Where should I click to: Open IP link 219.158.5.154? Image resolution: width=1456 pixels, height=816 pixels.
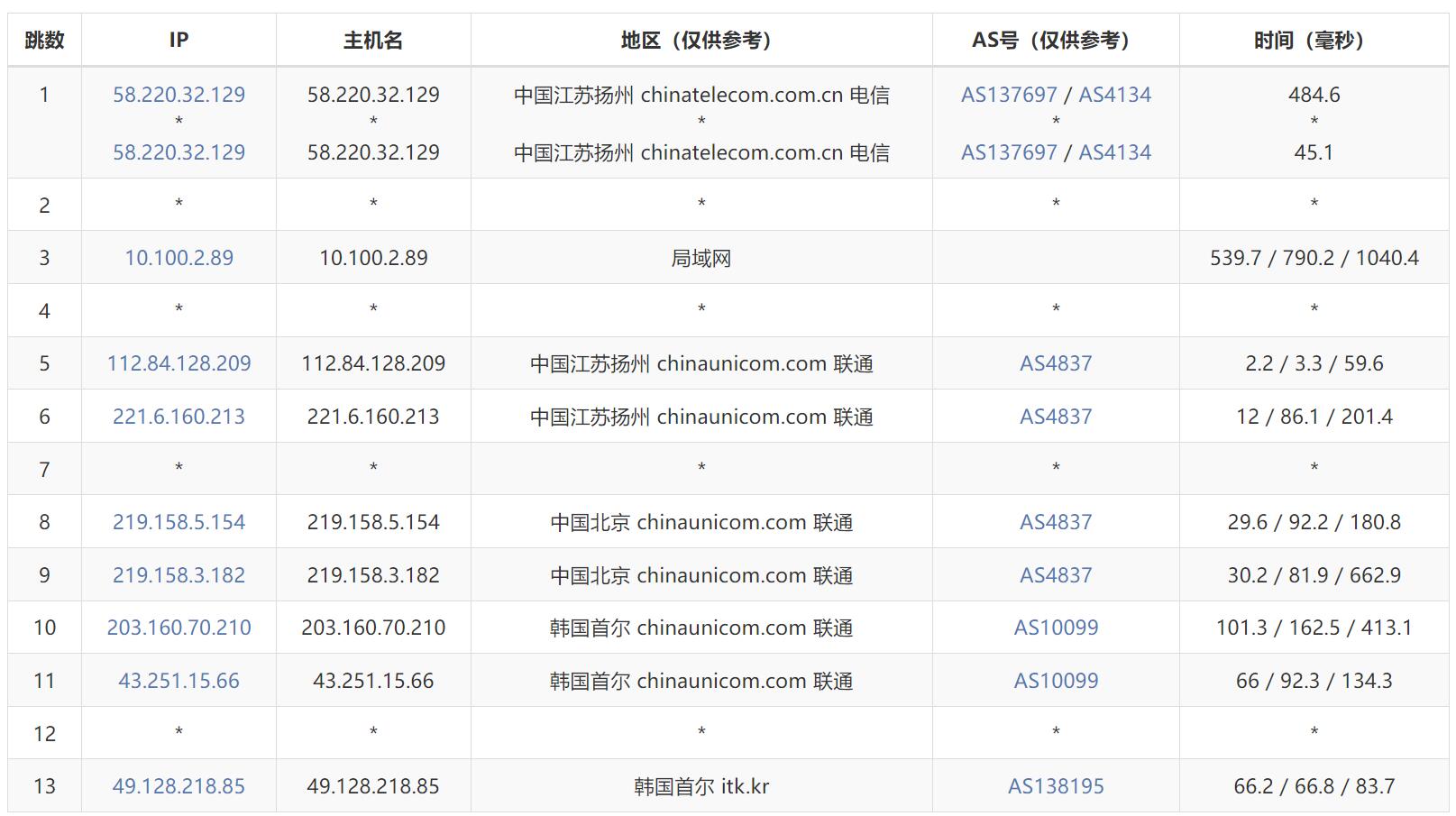point(179,522)
